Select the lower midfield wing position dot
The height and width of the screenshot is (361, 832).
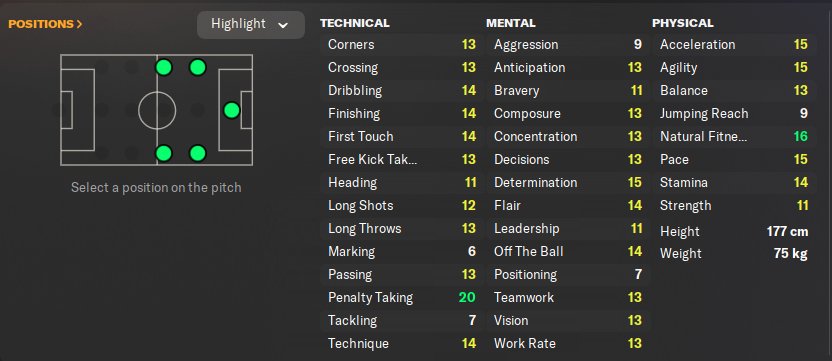point(164,153)
